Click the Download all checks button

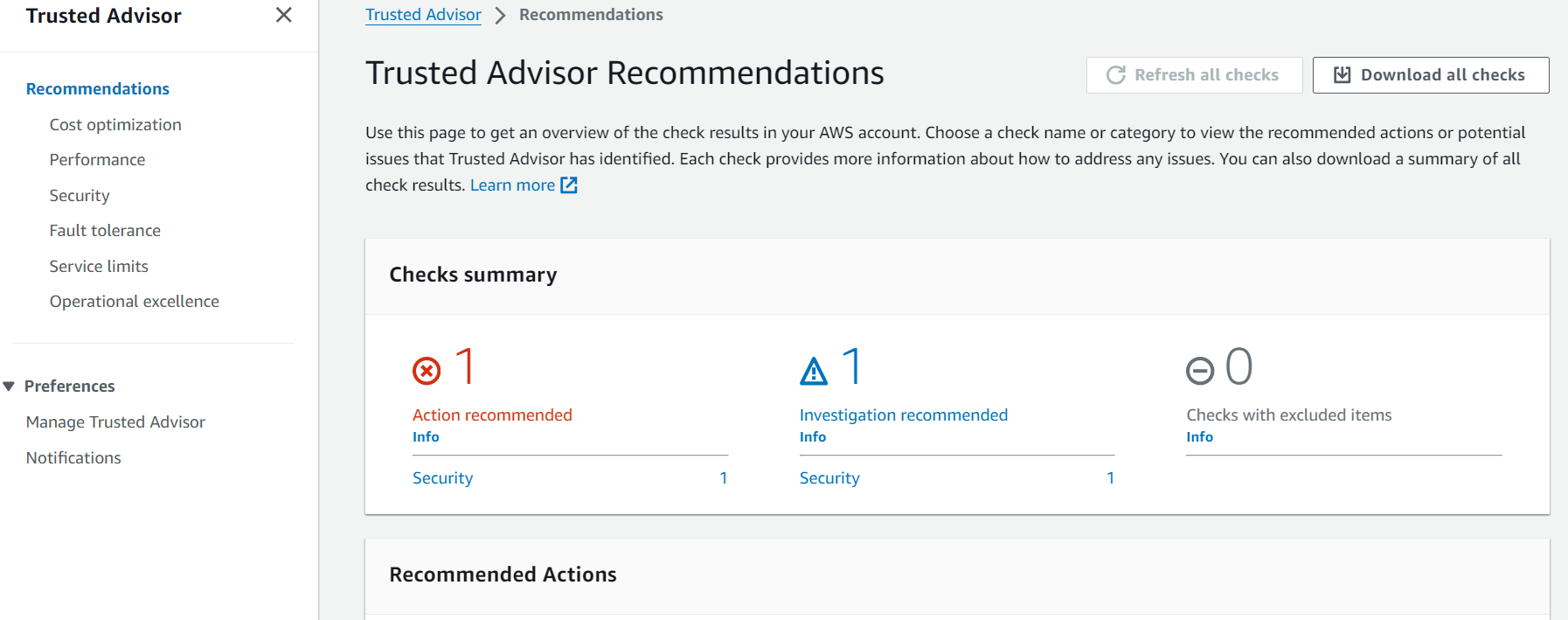click(1431, 75)
